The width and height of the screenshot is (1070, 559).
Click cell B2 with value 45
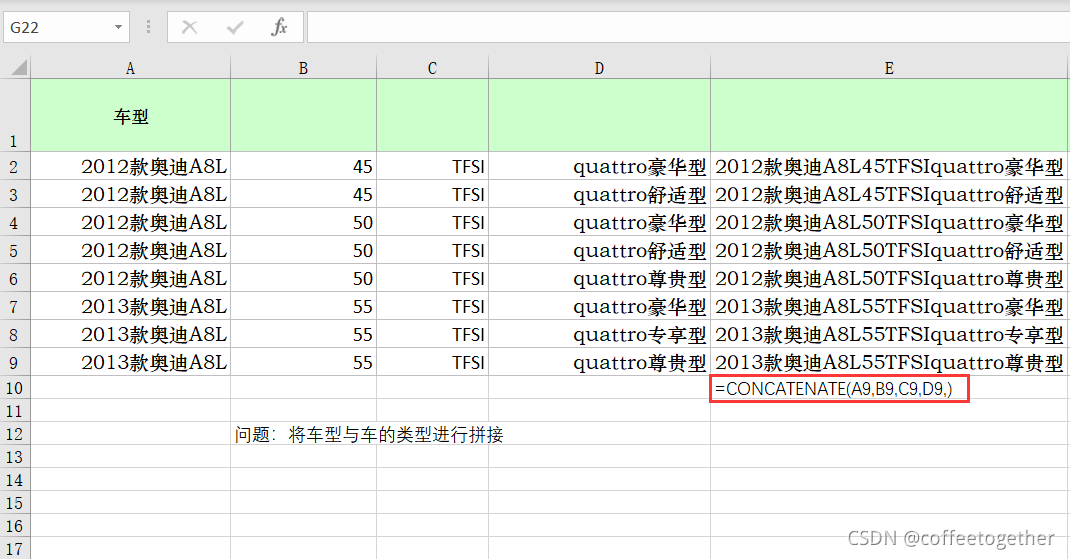[304, 166]
